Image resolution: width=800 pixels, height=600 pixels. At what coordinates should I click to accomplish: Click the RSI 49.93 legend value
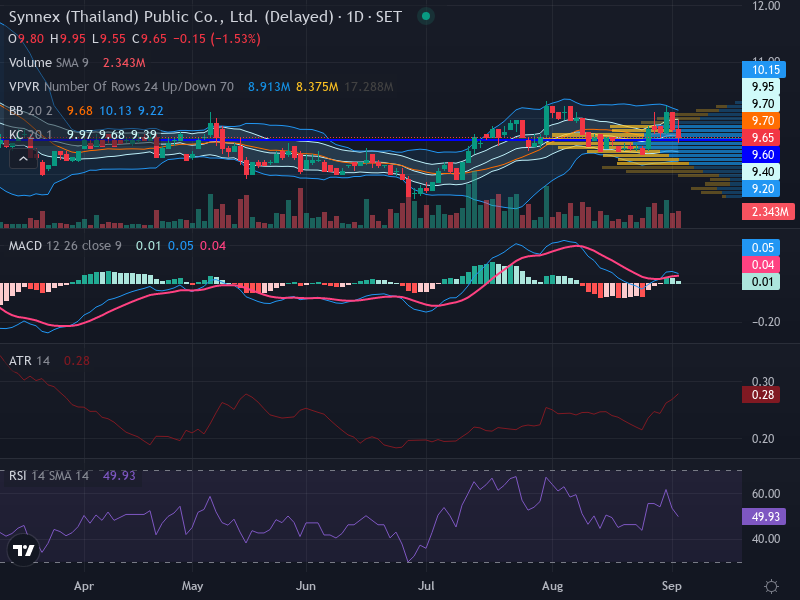(119, 476)
